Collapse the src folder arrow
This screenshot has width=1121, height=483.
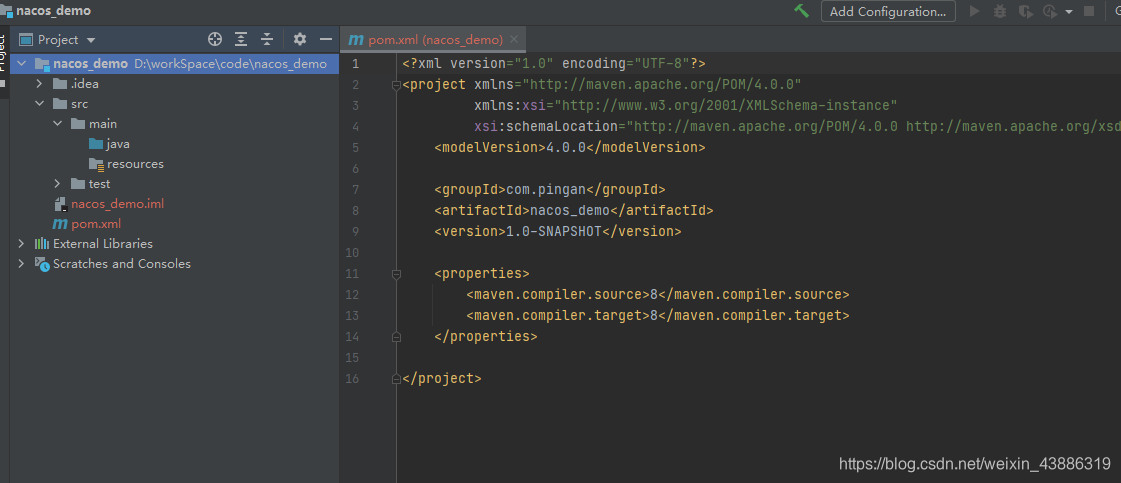pos(40,104)
